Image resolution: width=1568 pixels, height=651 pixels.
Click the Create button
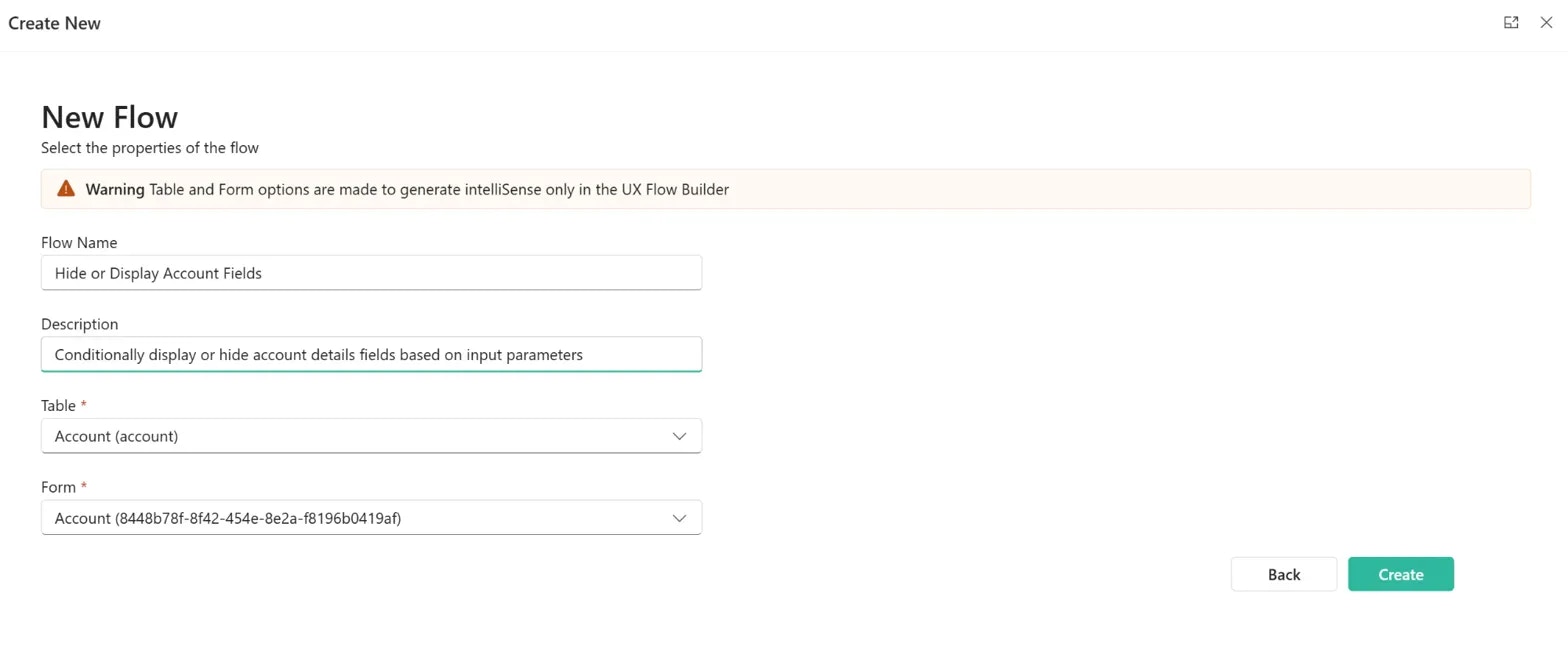[x=1400, y=574]
